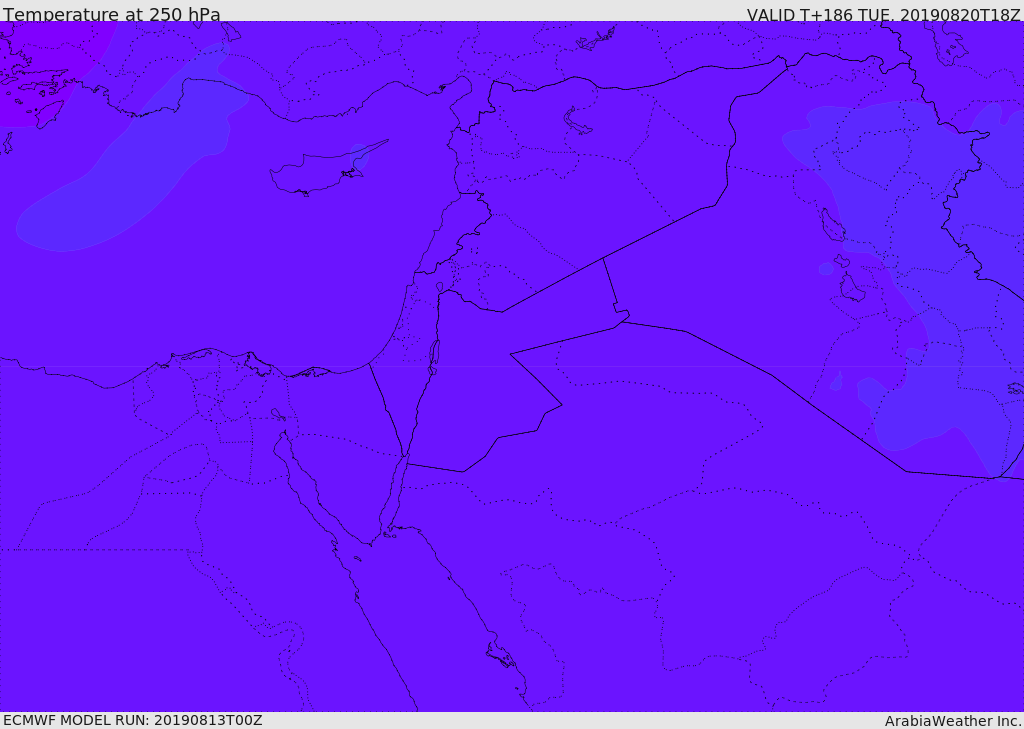Click the 'Temperature at 250 hPa' title text
Screen dimensions: 1024x729
coord(112,14)
